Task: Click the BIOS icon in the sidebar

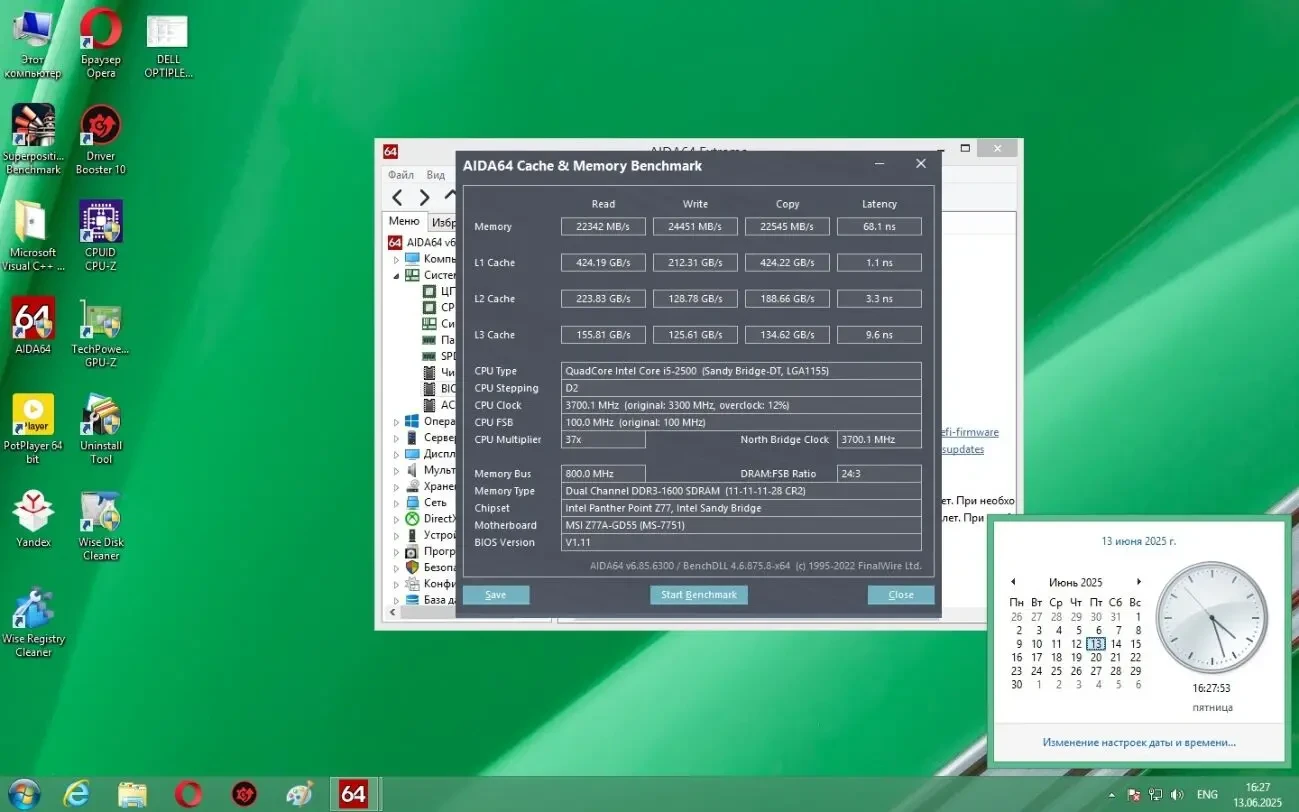Action: pos(430,388)
